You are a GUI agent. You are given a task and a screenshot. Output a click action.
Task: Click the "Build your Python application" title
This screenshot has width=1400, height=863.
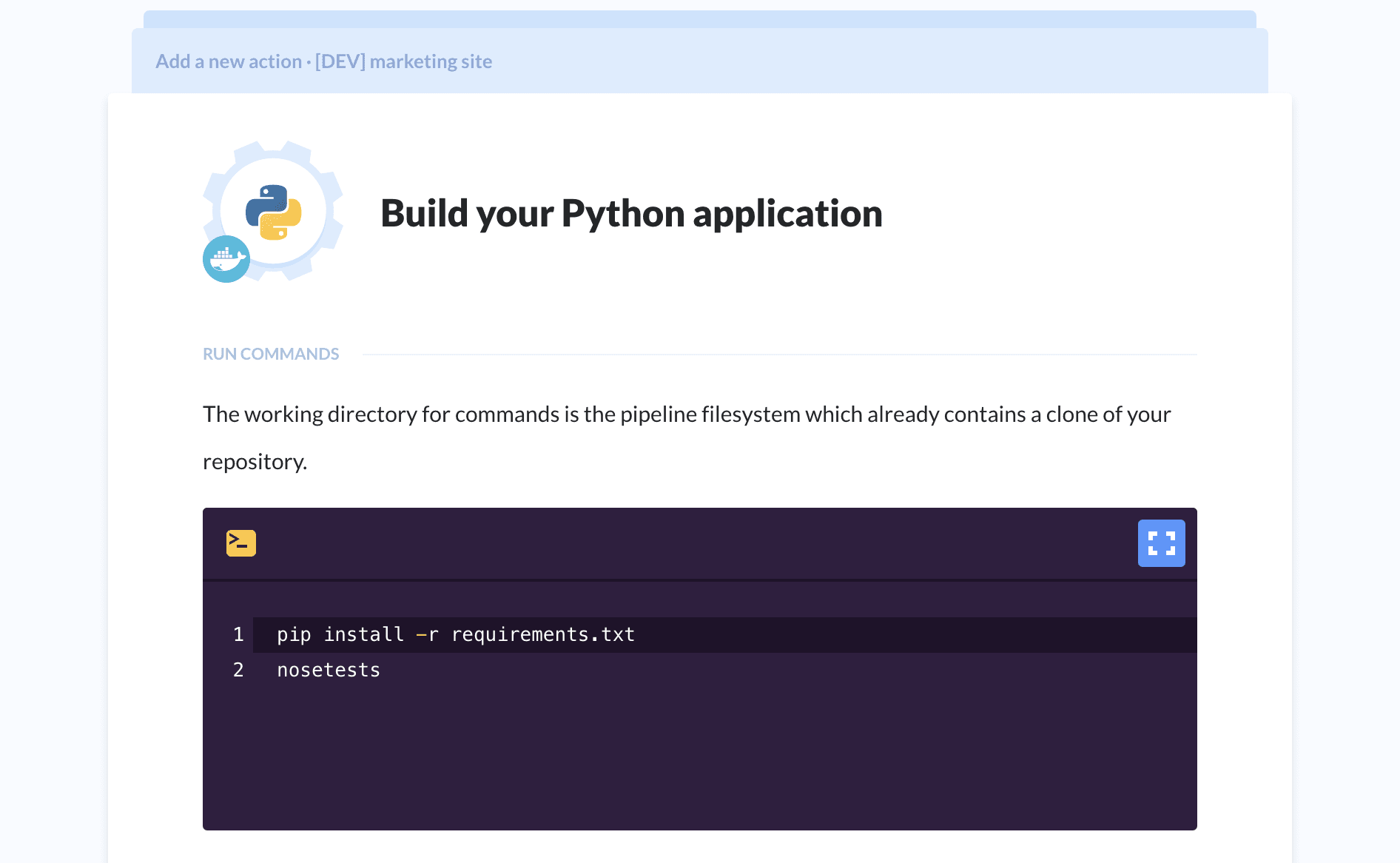pyautogui.click(x=631, y=213)
